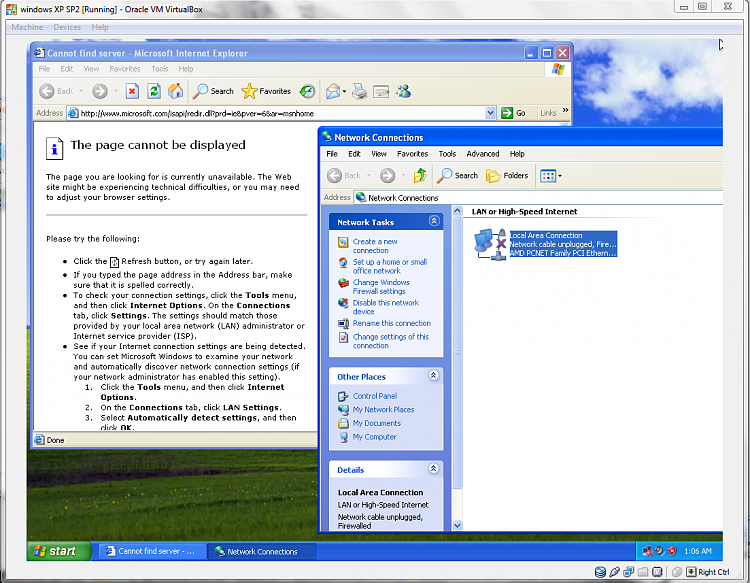Click the Print icon in Internet Explorer
The height and width of the screenshot is (583, 750).
(x=360, y=91)
